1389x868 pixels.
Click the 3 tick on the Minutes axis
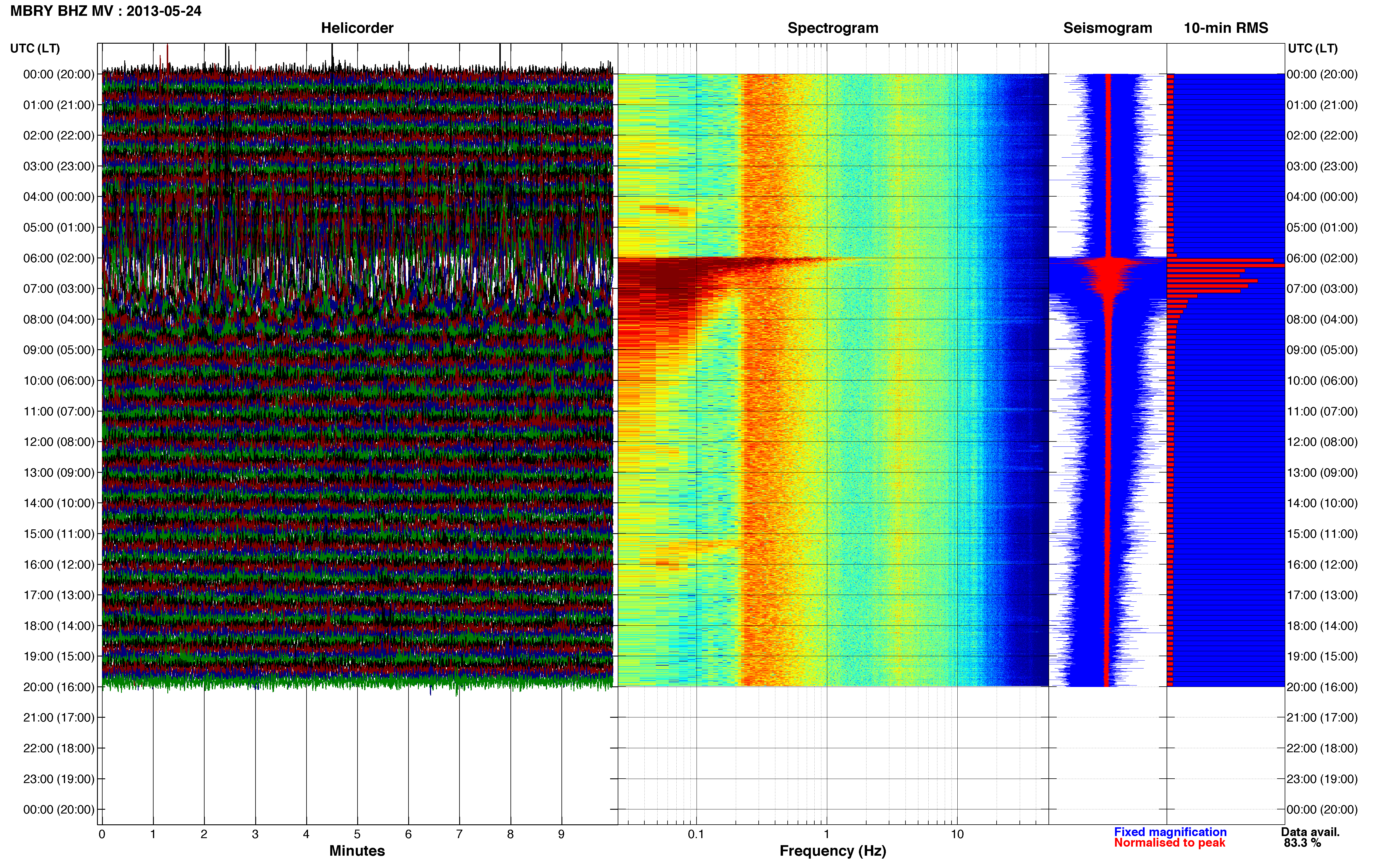[x=255, y=834]
